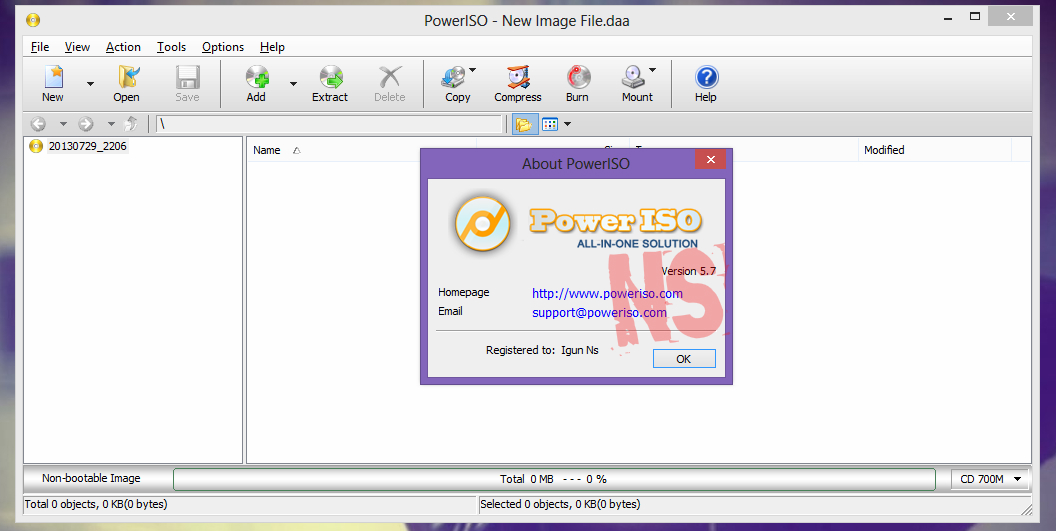Screen dimensions: 1056x531
Task: Click the support@poweriso.com email link
Action: pyautogui.click(x=599, y=313)
